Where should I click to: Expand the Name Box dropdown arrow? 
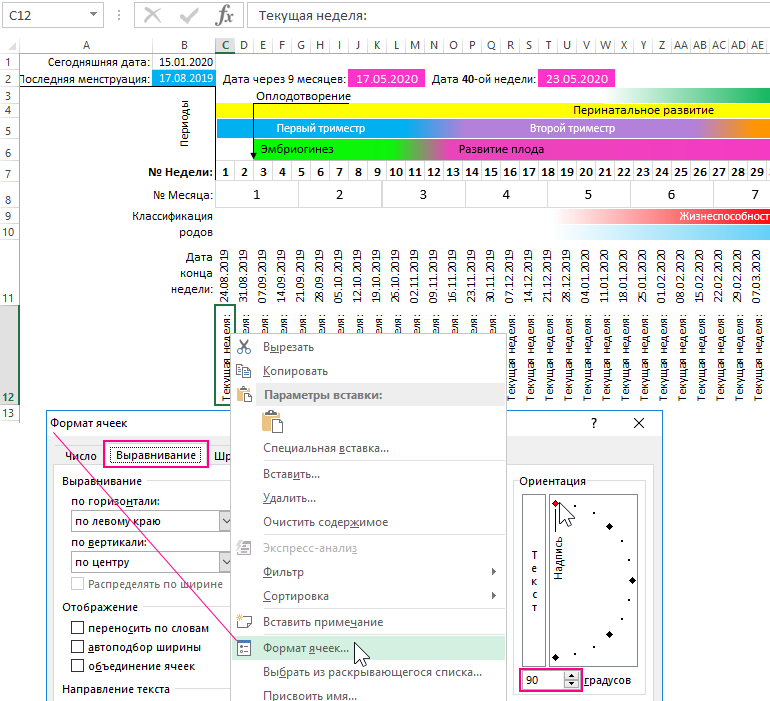click(93, 16)
